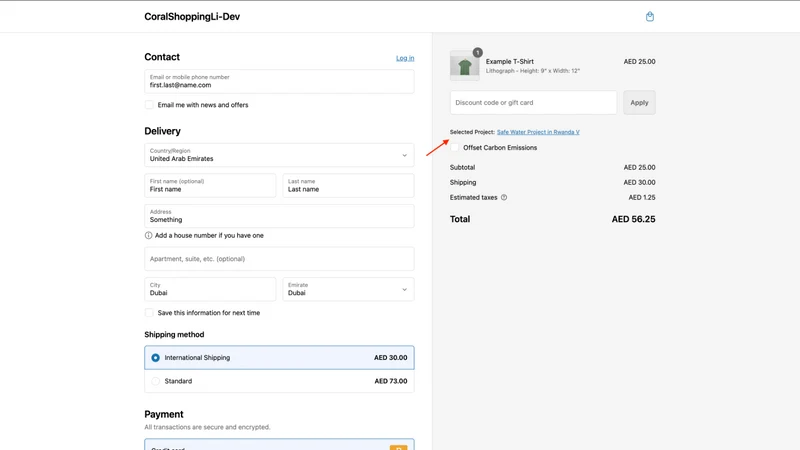Click the Address input field
This screenshot has height=450, width=800.
click(x=279, y=216)
